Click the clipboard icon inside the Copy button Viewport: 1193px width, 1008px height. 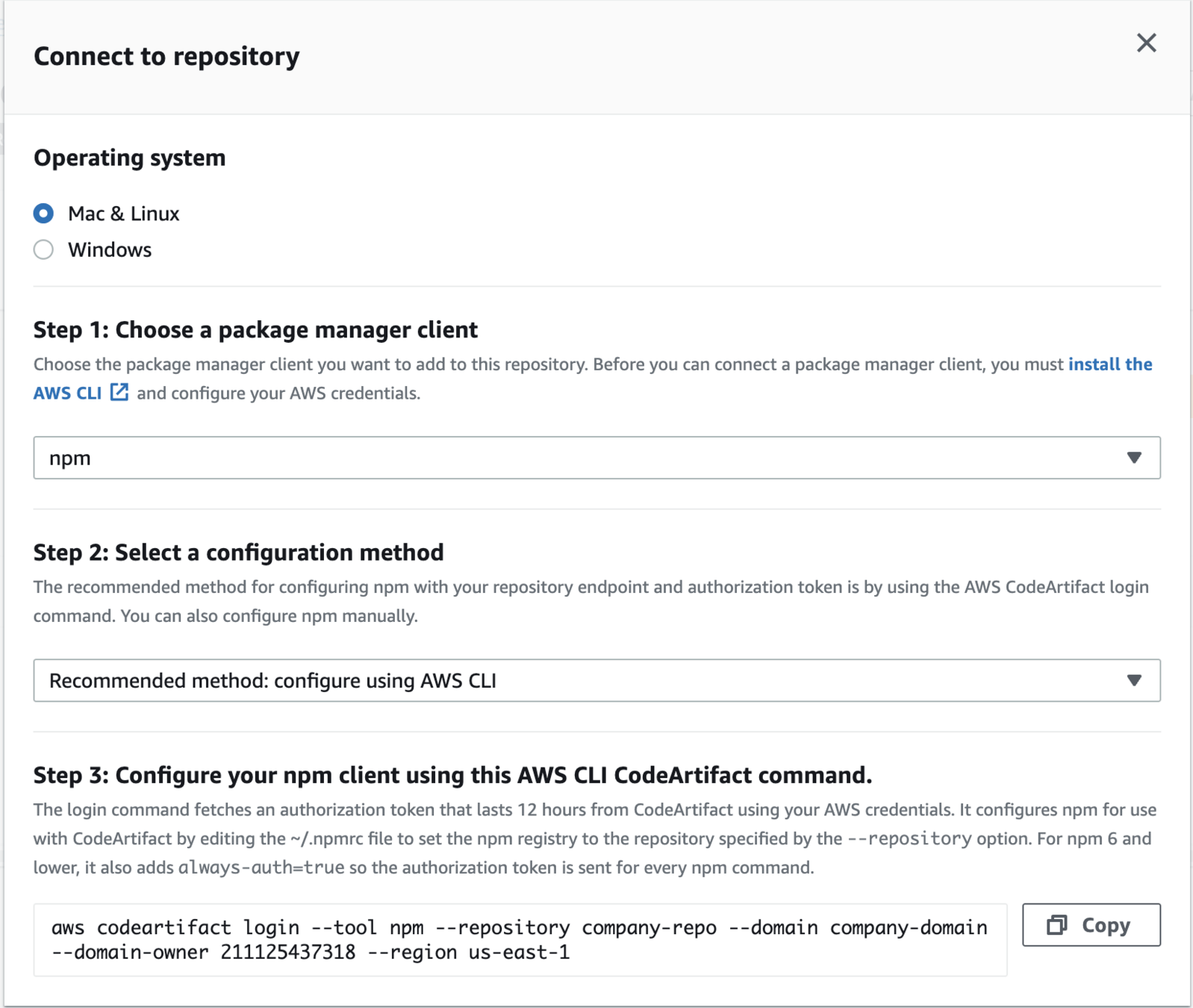tap(1056, 925)
